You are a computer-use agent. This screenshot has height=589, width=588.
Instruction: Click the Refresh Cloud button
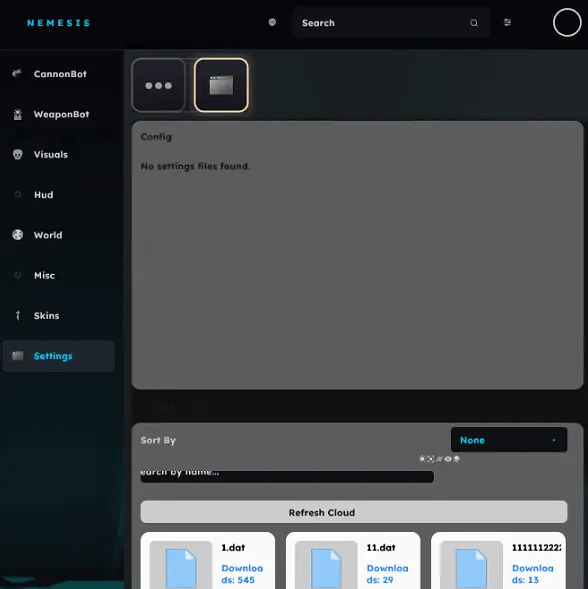(x=354, y=512)
